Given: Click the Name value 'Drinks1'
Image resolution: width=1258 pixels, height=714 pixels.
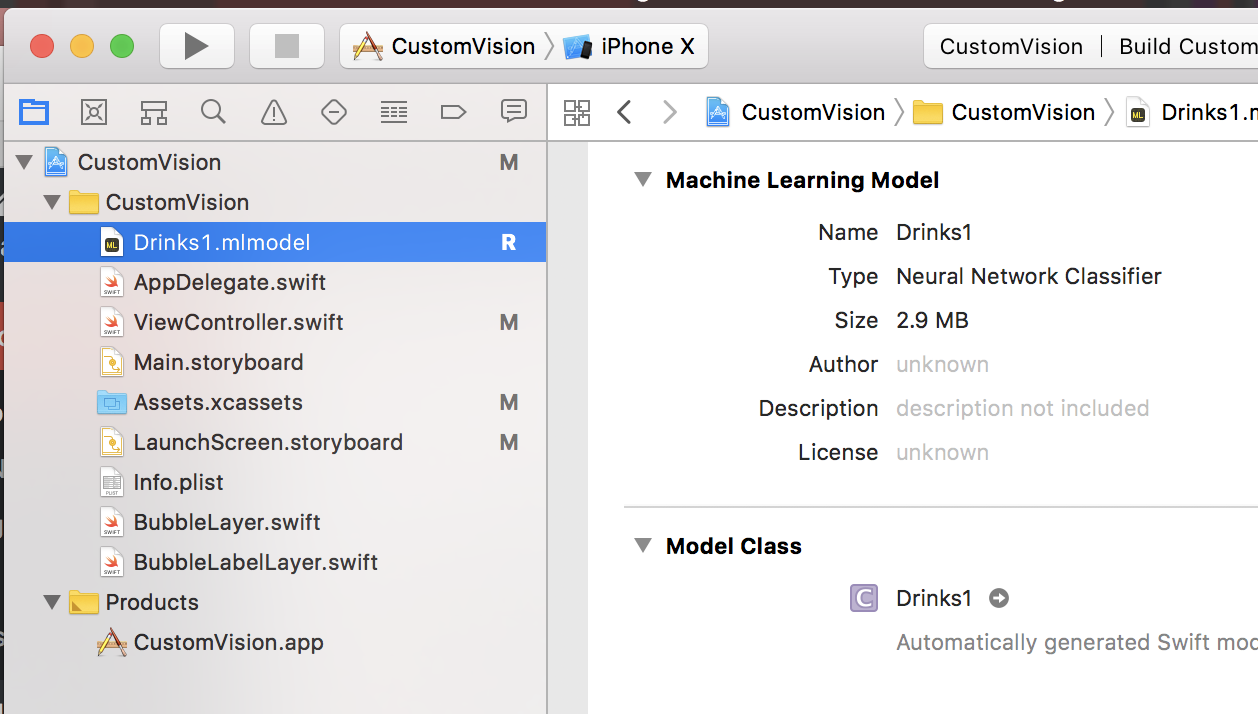Looking at the screenshot, I should pyautogui.click(x=934, y=232).
